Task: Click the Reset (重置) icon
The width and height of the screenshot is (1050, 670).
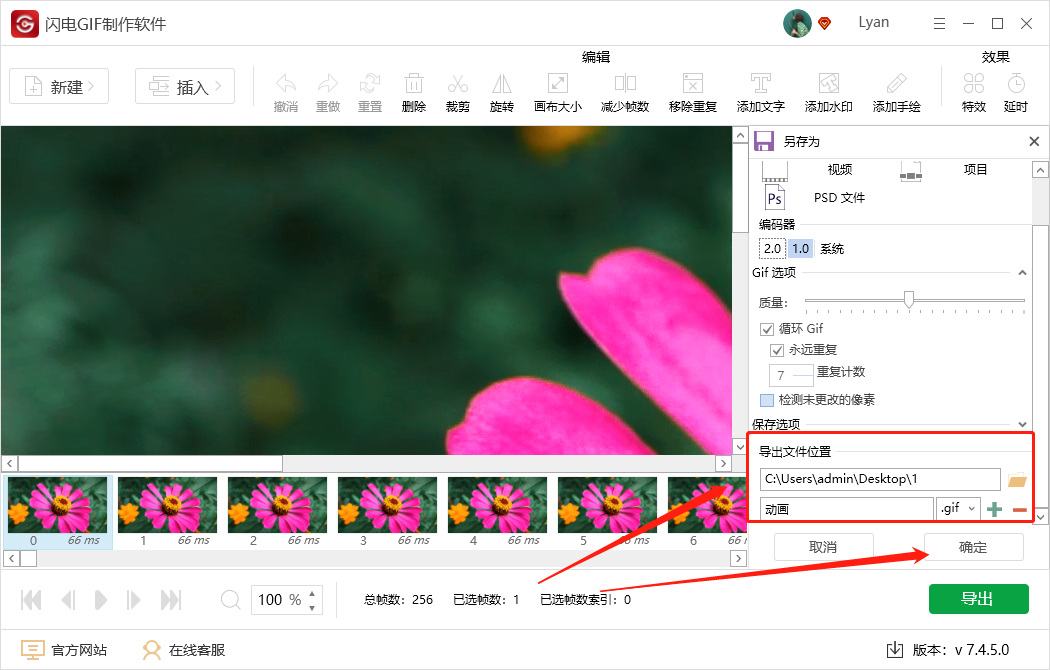Action: pos(370,84)
